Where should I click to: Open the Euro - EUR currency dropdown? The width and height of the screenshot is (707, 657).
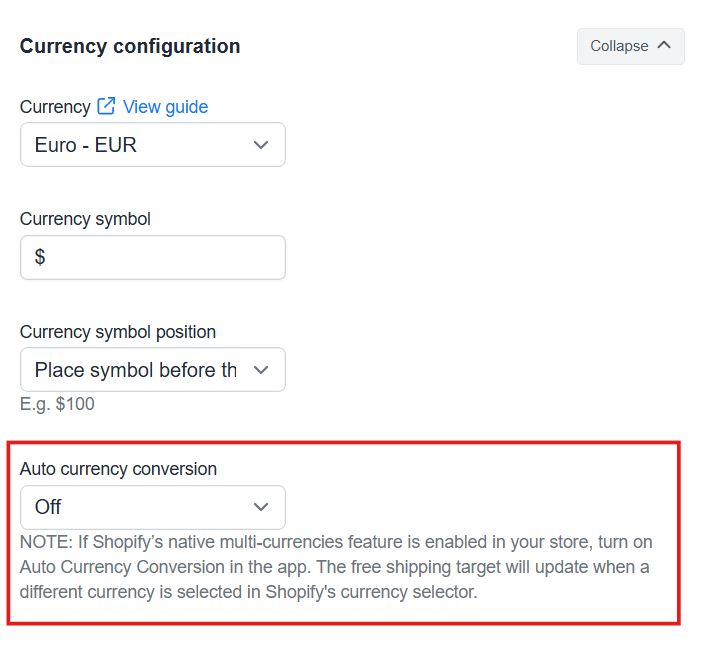153,145
